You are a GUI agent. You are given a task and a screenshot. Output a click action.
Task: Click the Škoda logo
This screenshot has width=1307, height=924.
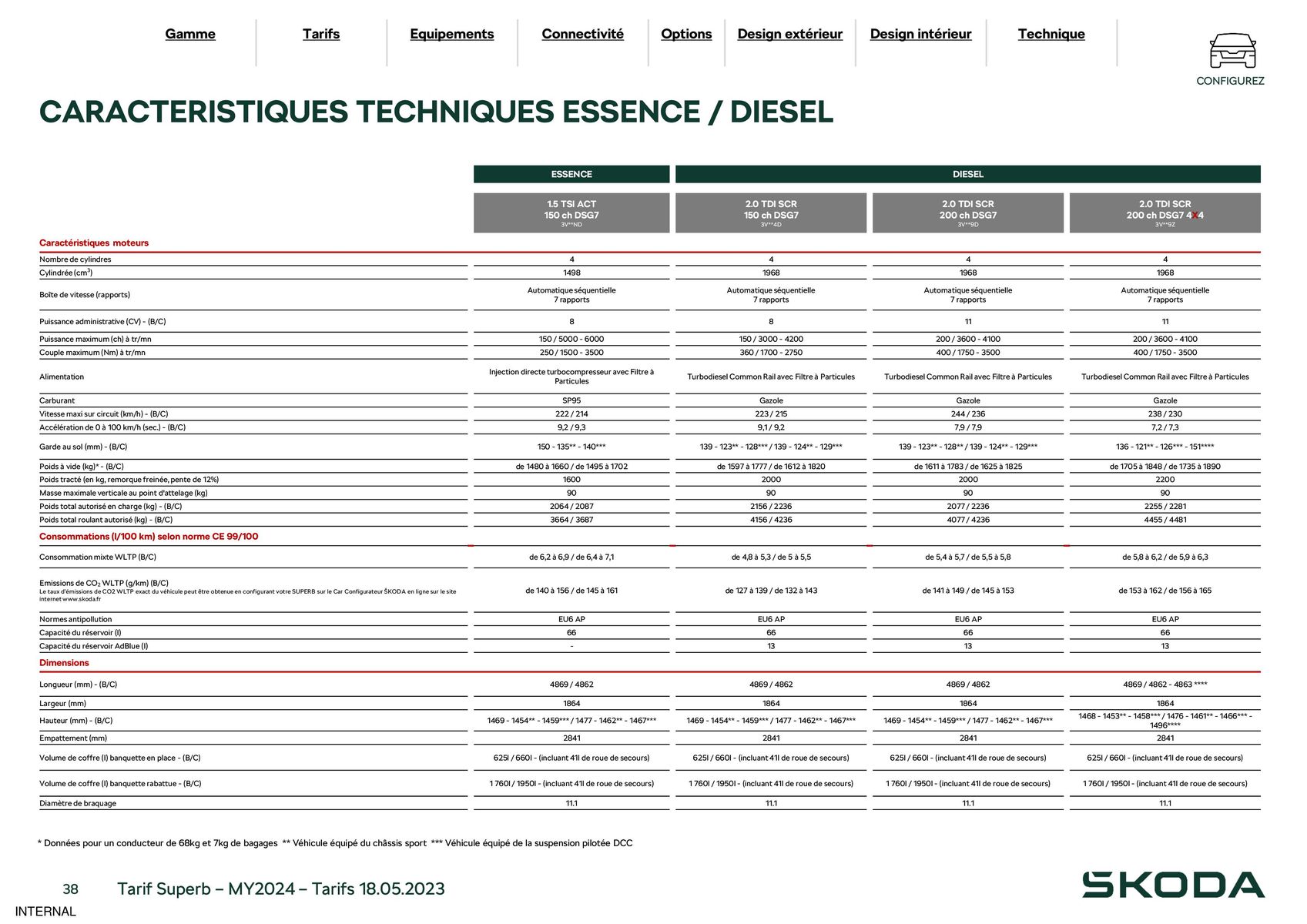[1173, 885]
